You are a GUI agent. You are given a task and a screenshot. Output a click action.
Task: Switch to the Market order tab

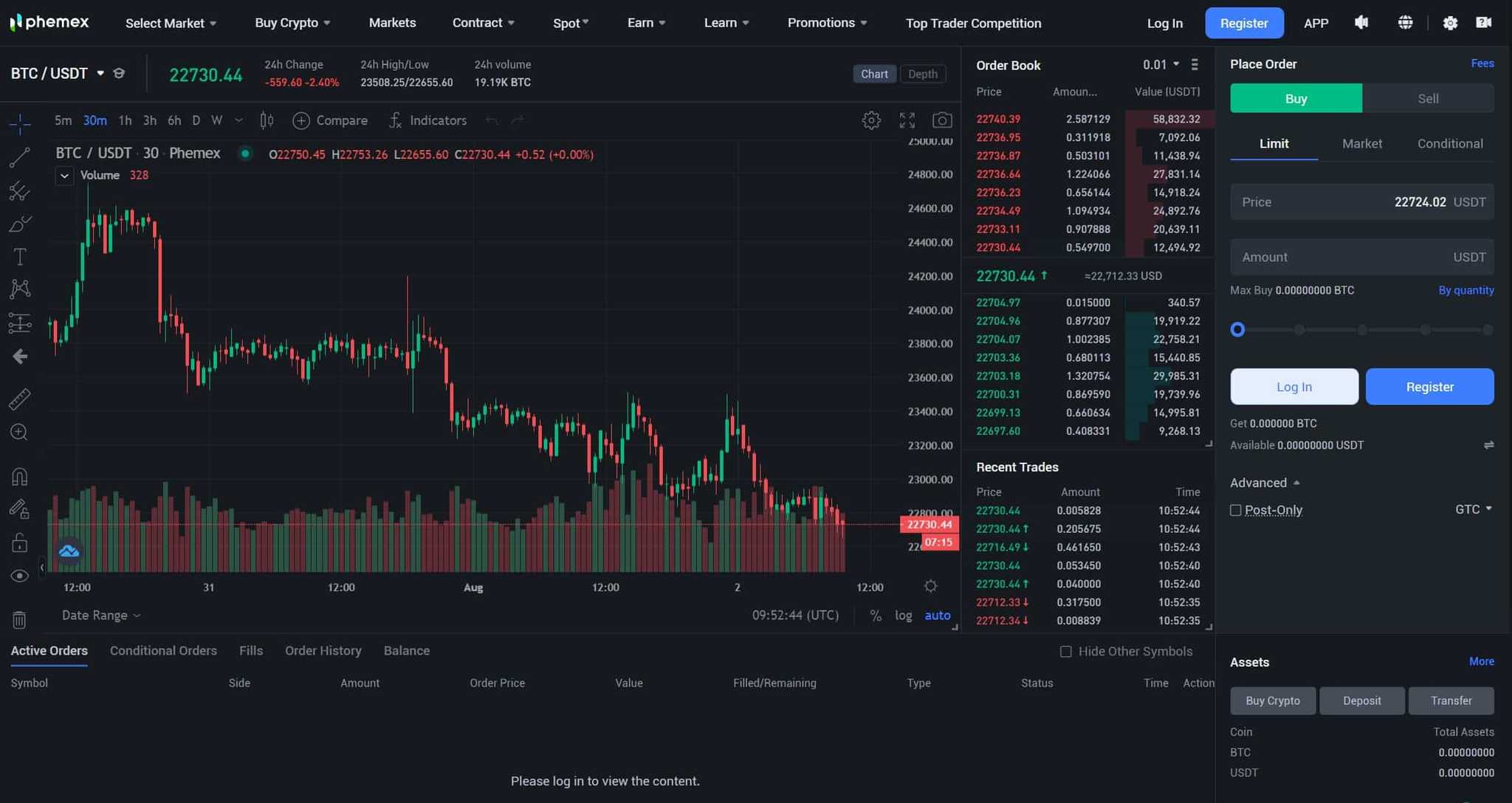click(1361, 143)
